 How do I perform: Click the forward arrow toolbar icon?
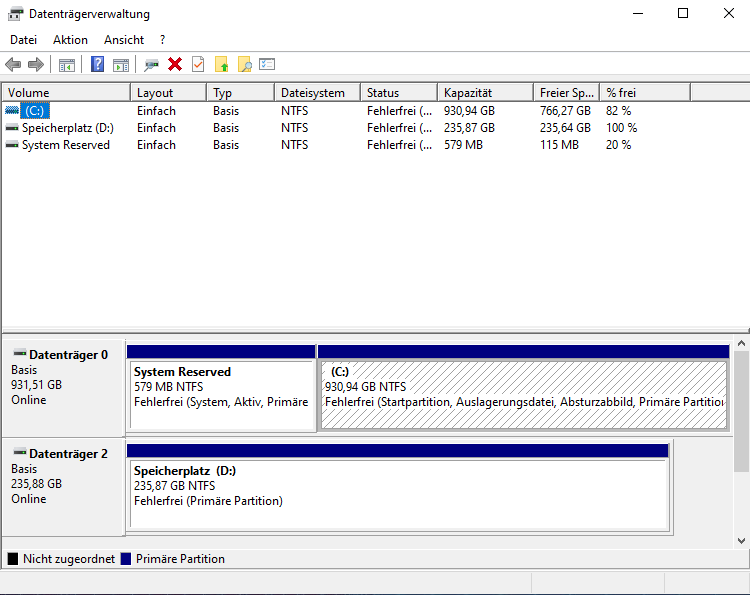click(x=36, y=65)
